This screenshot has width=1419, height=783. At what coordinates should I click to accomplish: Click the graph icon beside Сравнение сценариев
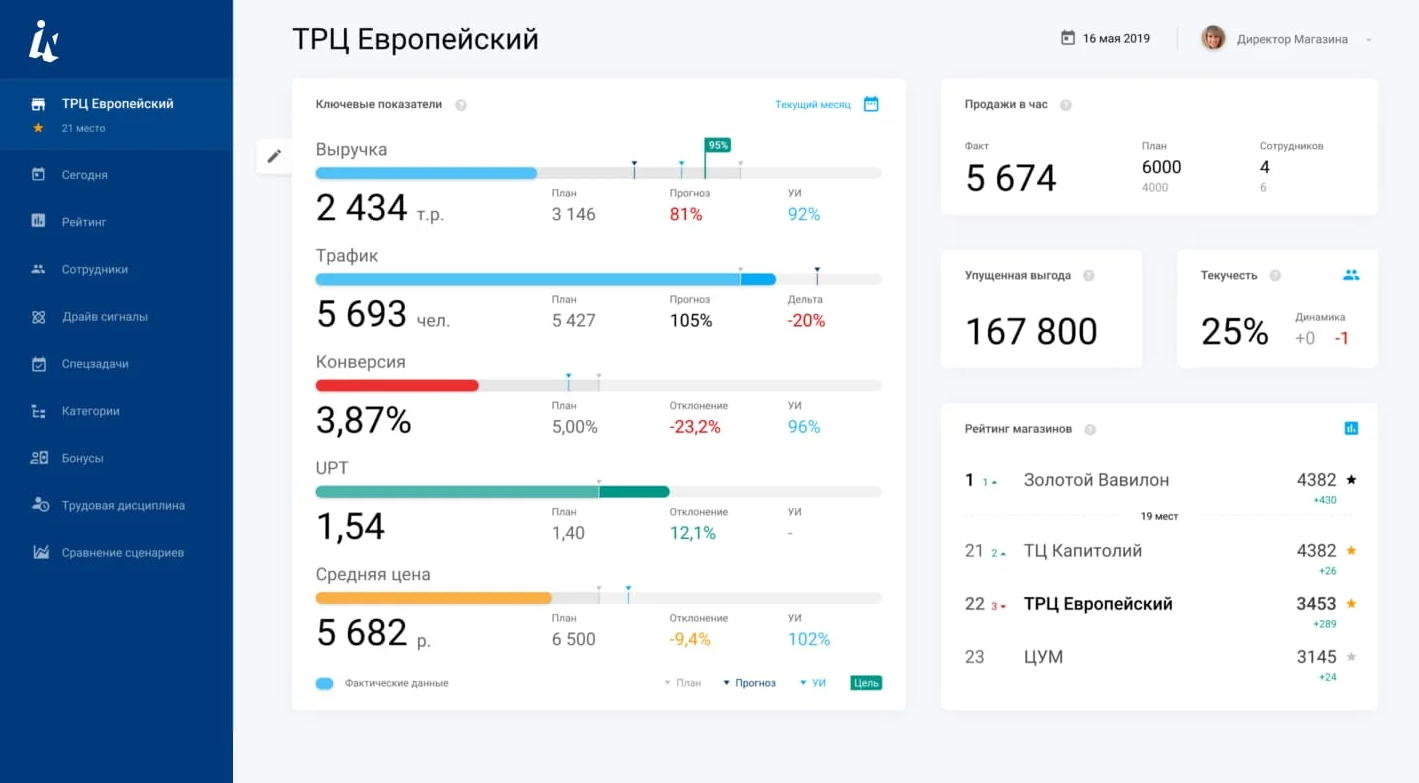pyautogui.click(x=40, y=552)
